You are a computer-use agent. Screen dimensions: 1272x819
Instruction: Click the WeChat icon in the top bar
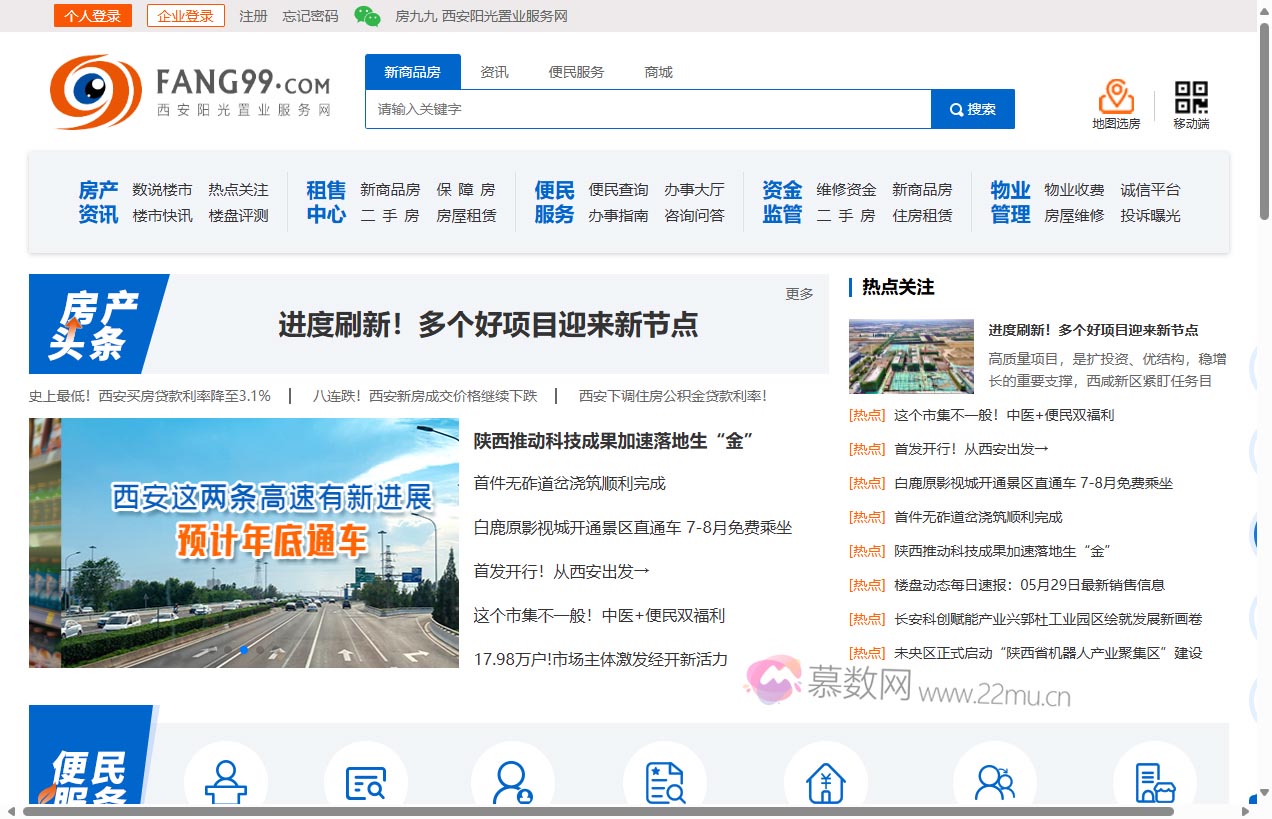tap(367, 16)
